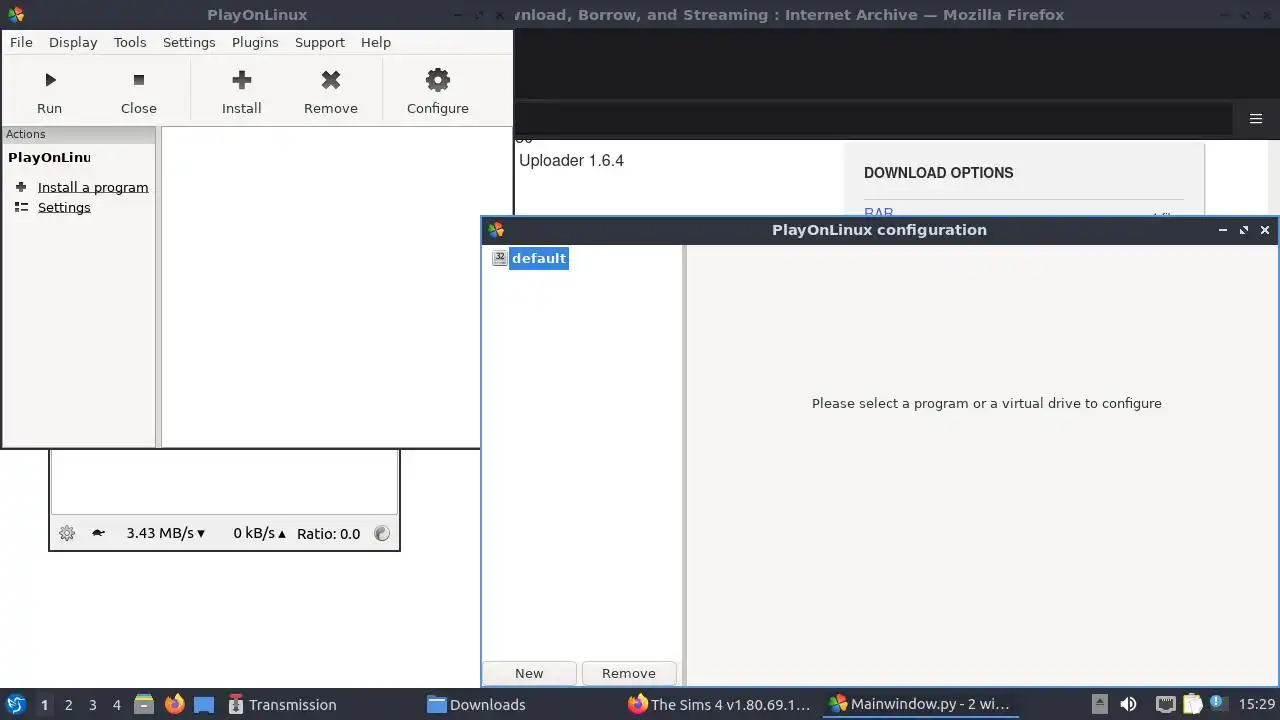
Task: Switch to workspace 4
Action: tap(116, 704)
